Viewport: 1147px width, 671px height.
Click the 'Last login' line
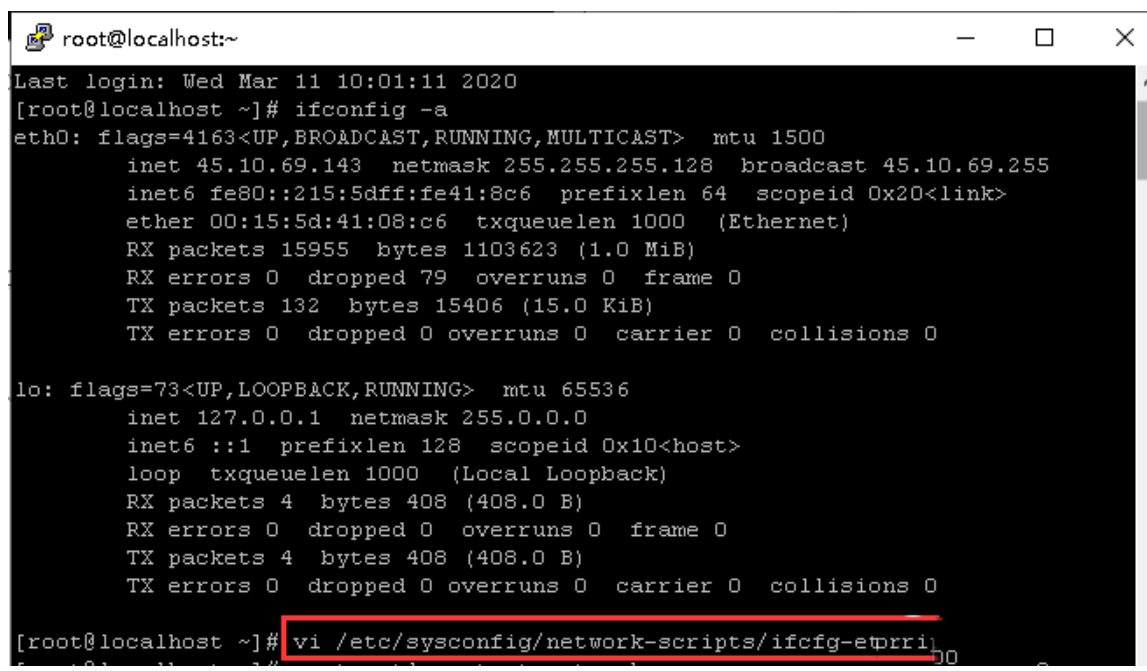pos(266,81)
